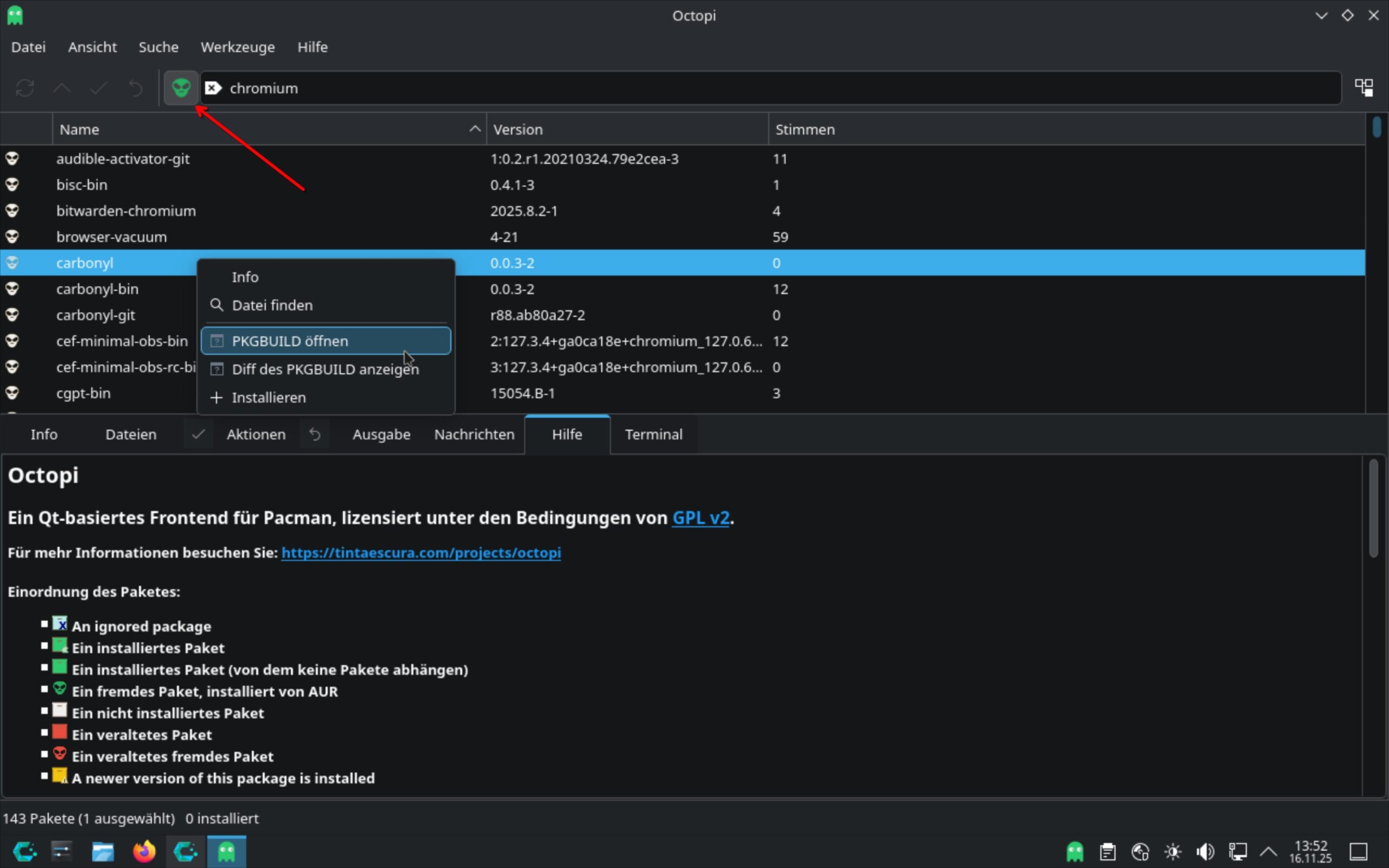Toggle the green alien AUR button
The image size is (1389, 868).
(x=181, y=88)
